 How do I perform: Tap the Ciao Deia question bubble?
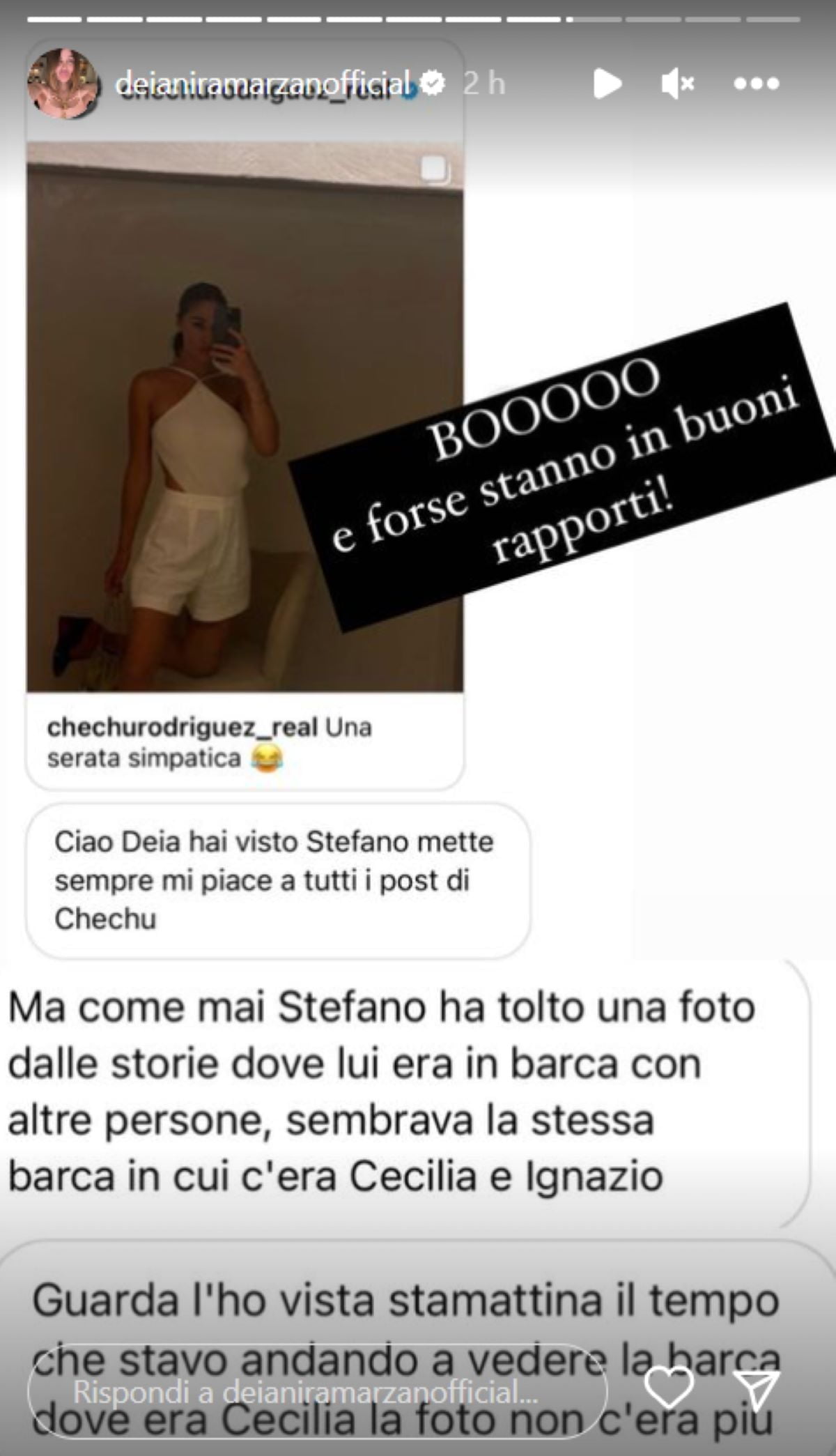pyautogui.click(x=278, y=880)
